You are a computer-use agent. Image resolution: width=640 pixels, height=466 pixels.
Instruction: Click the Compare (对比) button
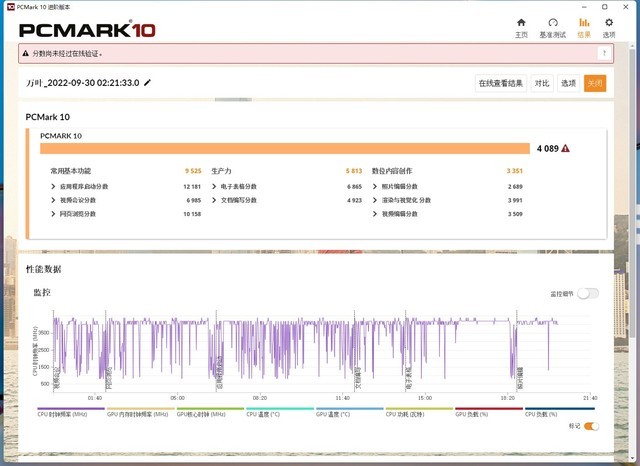542,83
